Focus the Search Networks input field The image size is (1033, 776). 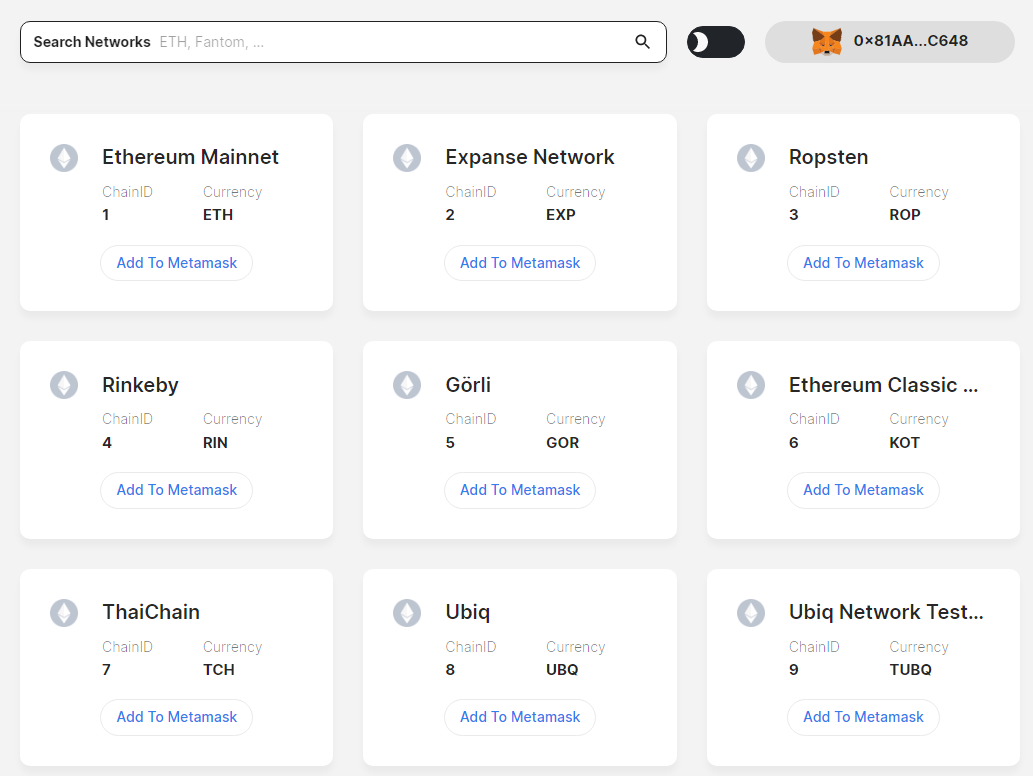click(390, 42)
